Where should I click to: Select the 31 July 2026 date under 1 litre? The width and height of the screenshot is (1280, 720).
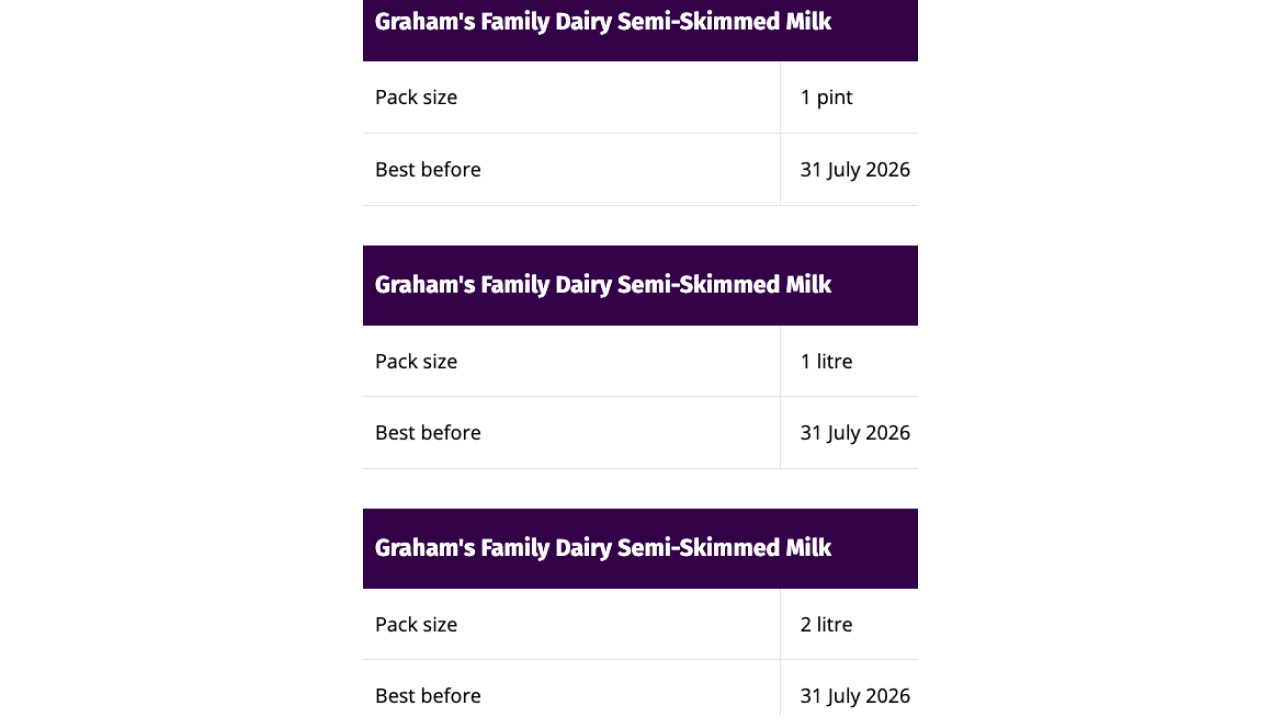click(x=855, y=432)
